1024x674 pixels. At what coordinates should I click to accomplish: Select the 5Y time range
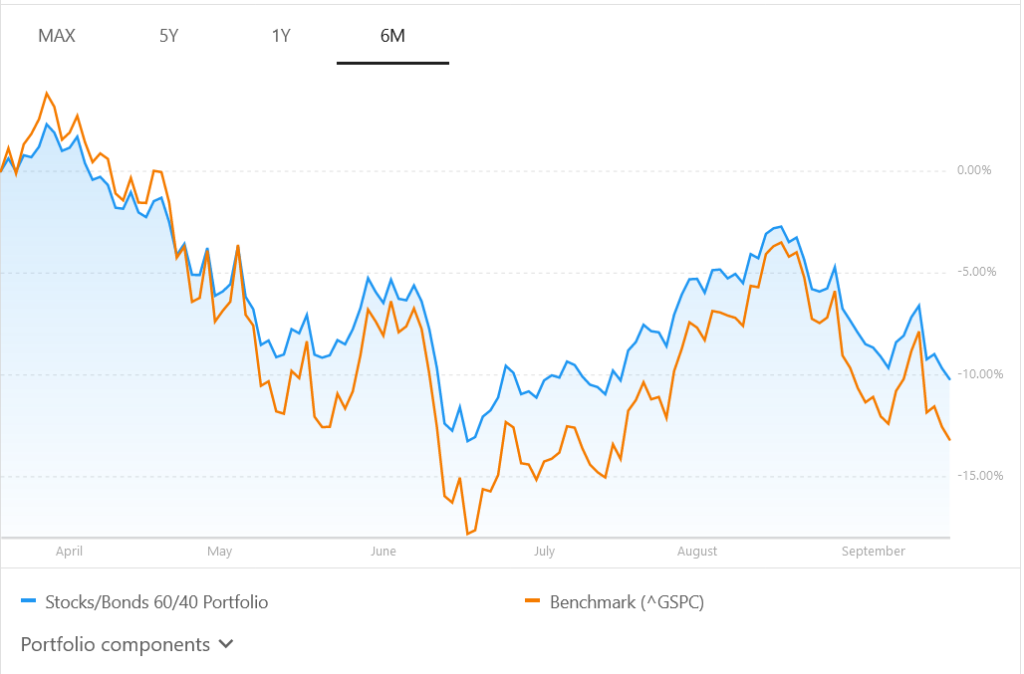click(169, 35)
